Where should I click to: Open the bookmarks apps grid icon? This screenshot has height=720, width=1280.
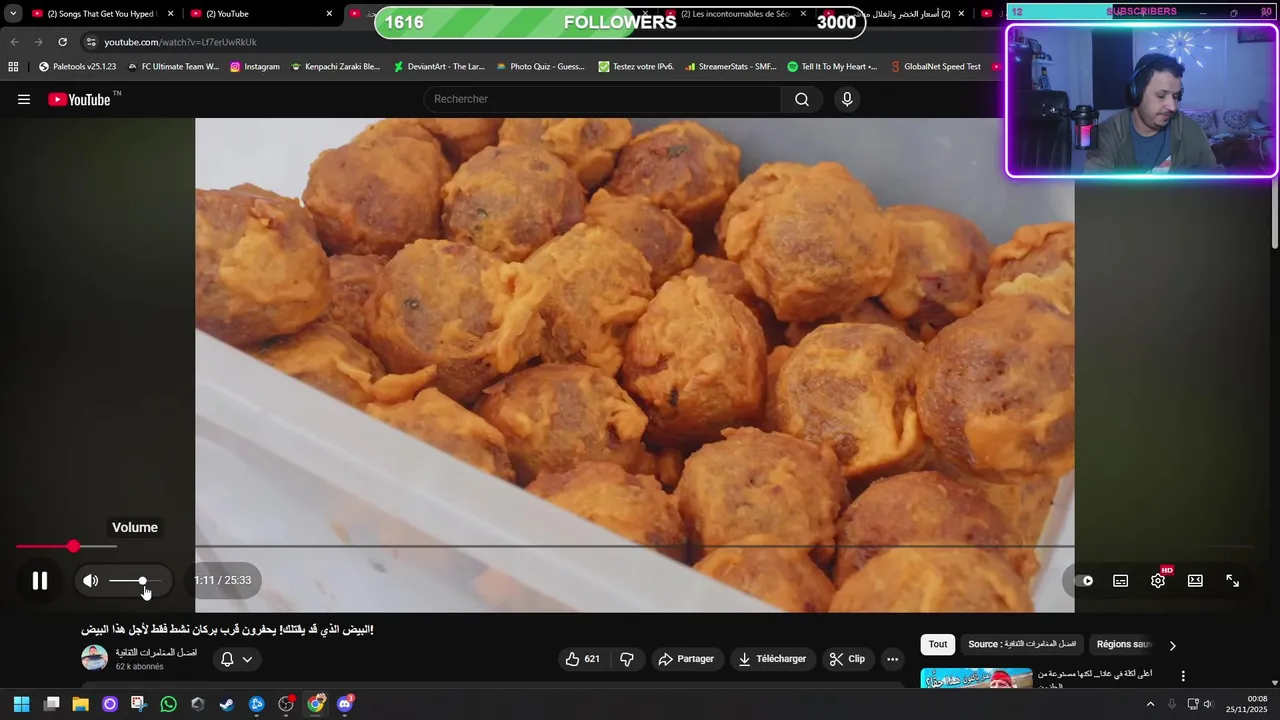coord(13,67)
